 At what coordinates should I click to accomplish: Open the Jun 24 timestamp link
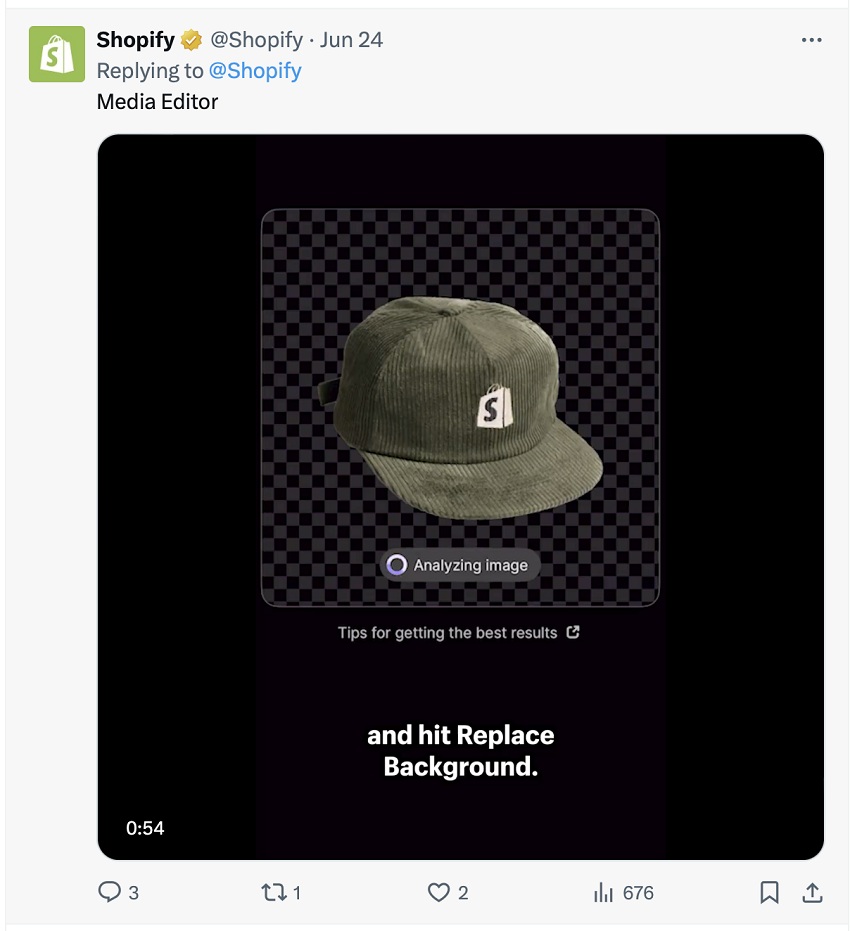[x=351, y=40]
